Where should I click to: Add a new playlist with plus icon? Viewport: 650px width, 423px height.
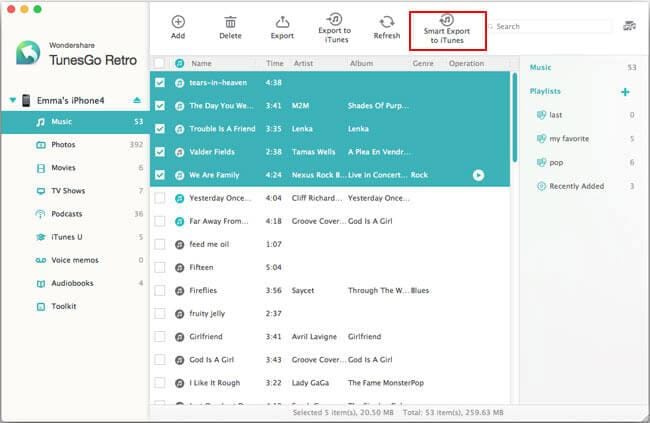click(x=625, y=92)
